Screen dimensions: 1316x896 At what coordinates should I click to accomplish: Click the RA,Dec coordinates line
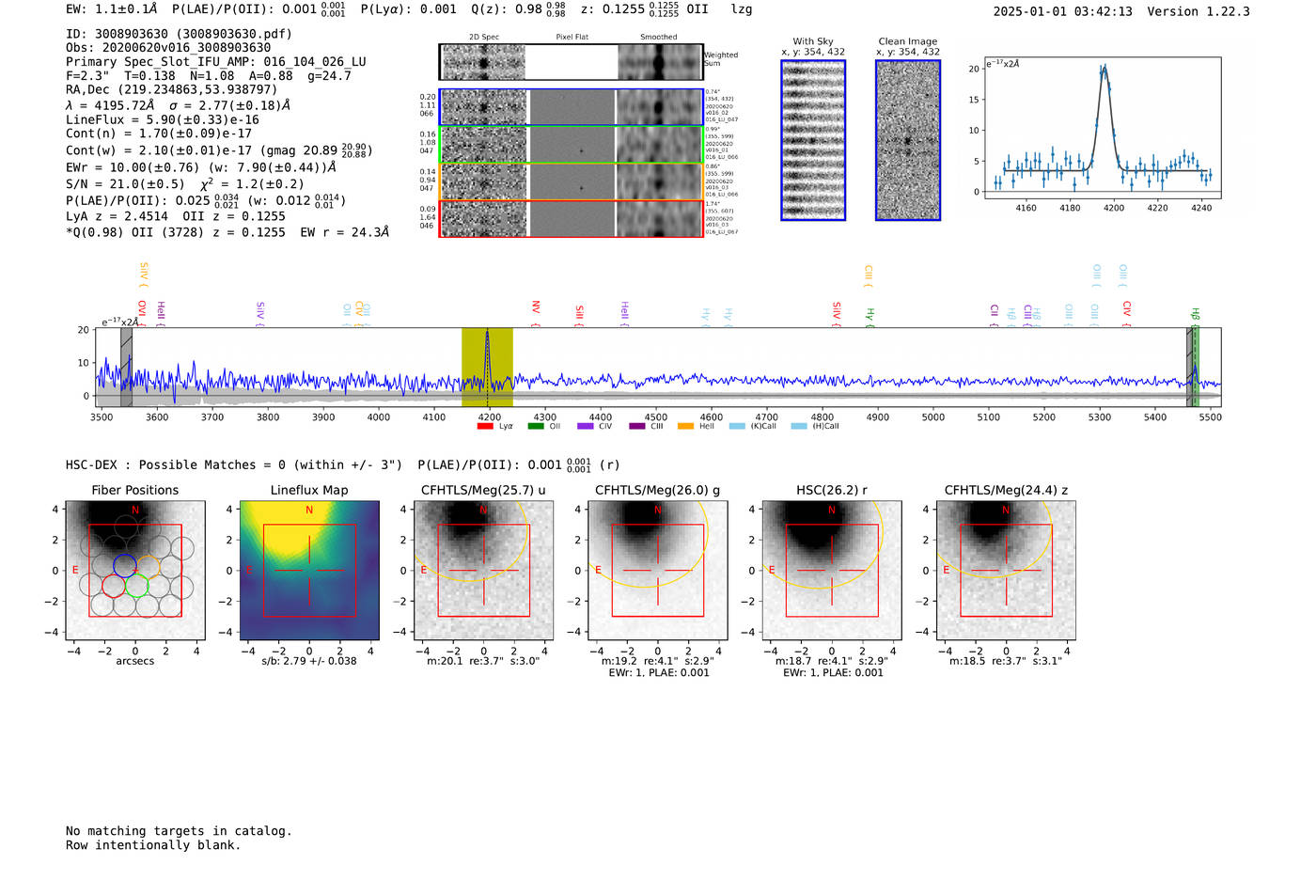click(172, 90)
